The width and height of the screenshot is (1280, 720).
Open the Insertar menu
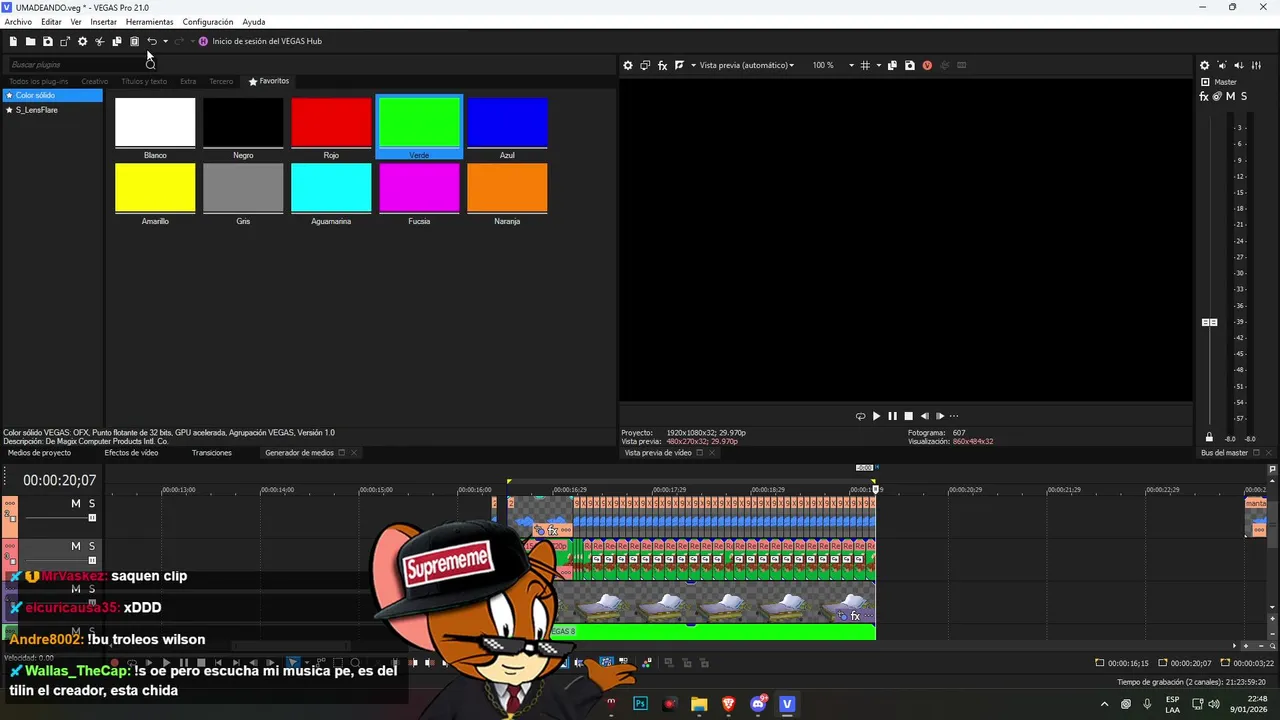pos(103,22)
